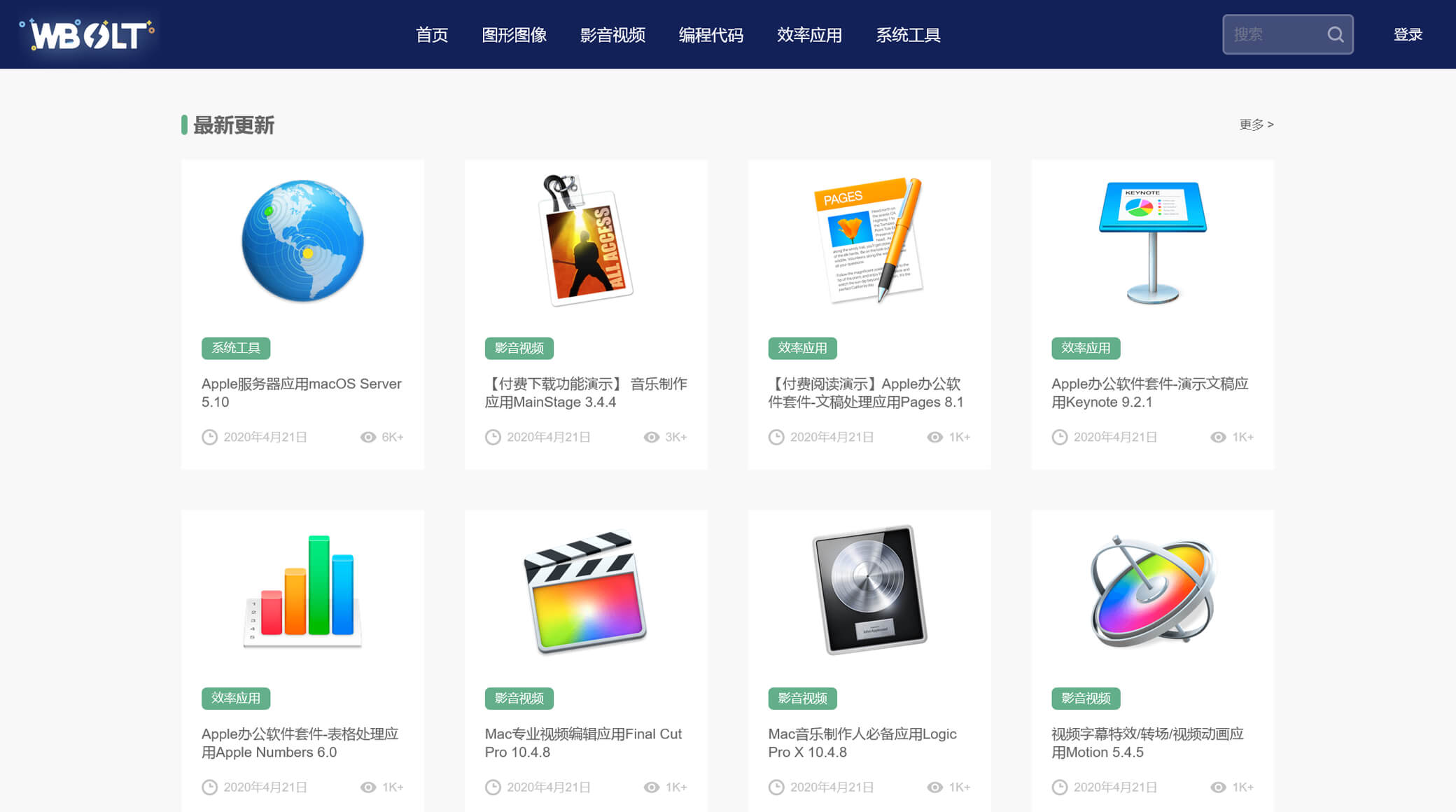The width and height of the screenshot is (1456, 812).
Task: Click clock icon on Final Cut Pro card
Action: [493, 787]
